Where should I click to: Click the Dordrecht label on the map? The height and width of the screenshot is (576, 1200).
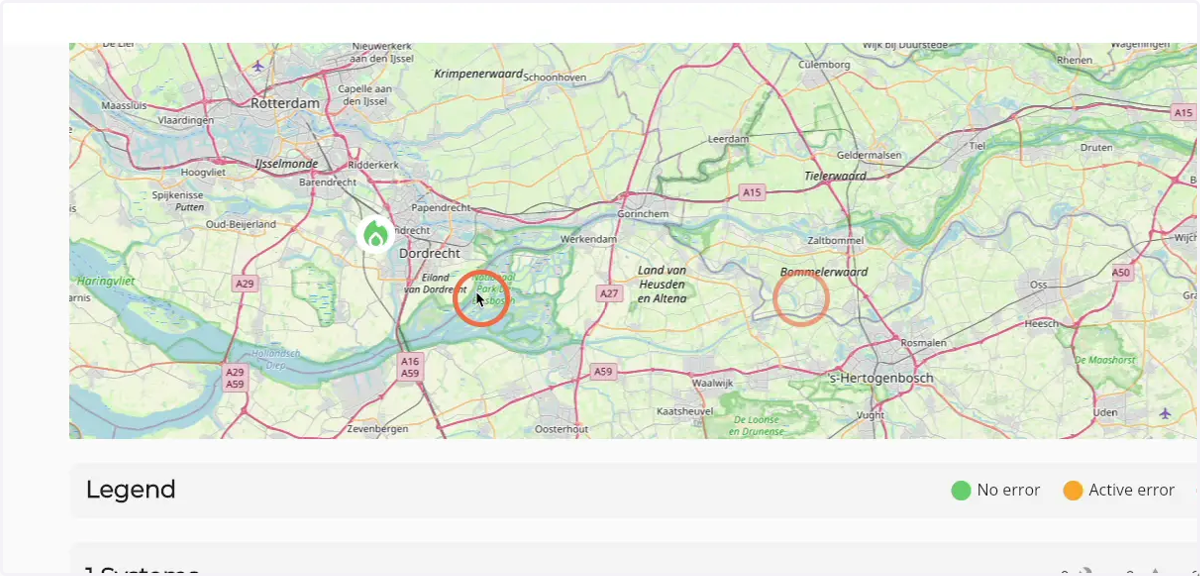428,254
